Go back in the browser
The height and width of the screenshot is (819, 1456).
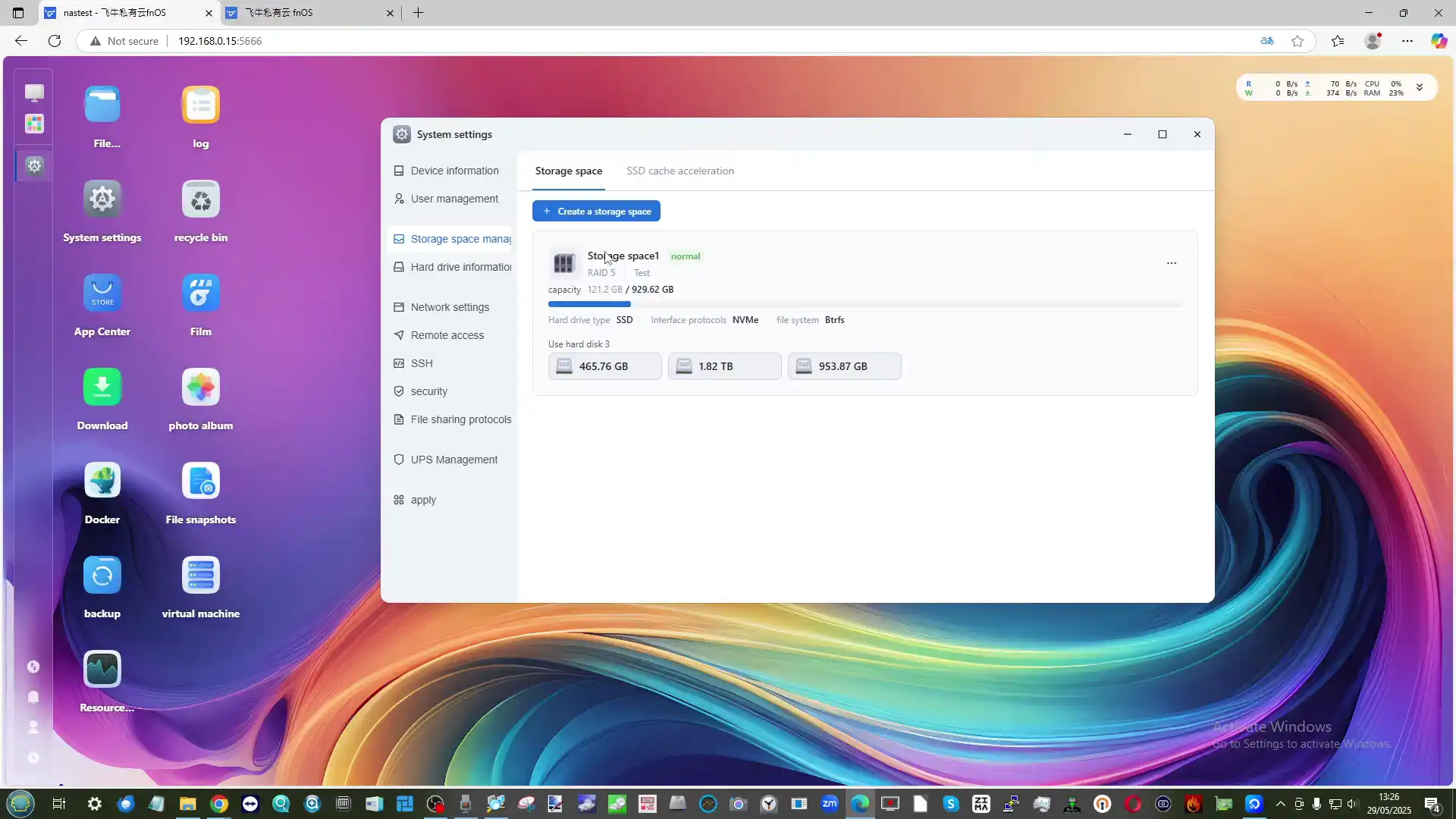pos(21,41)
